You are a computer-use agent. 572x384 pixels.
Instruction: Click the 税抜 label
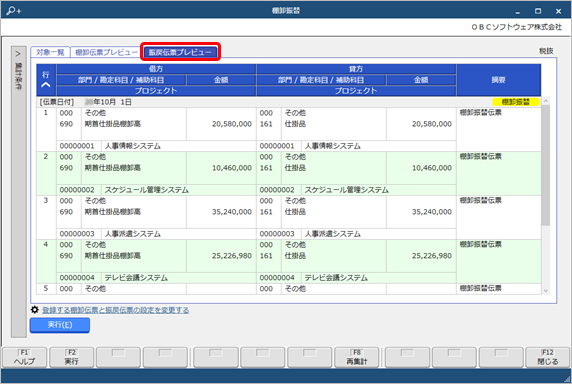coord(546,51)
